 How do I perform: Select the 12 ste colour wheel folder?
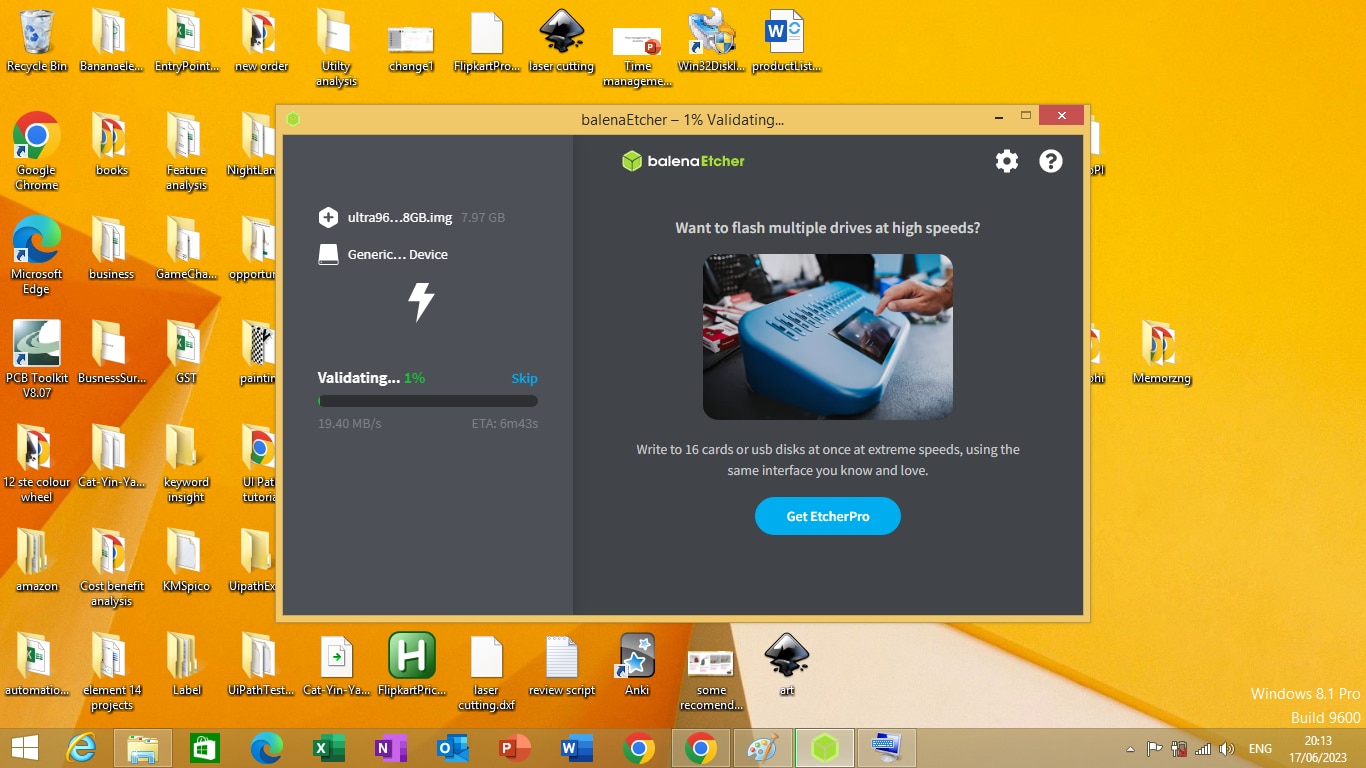tap(37, 464)
